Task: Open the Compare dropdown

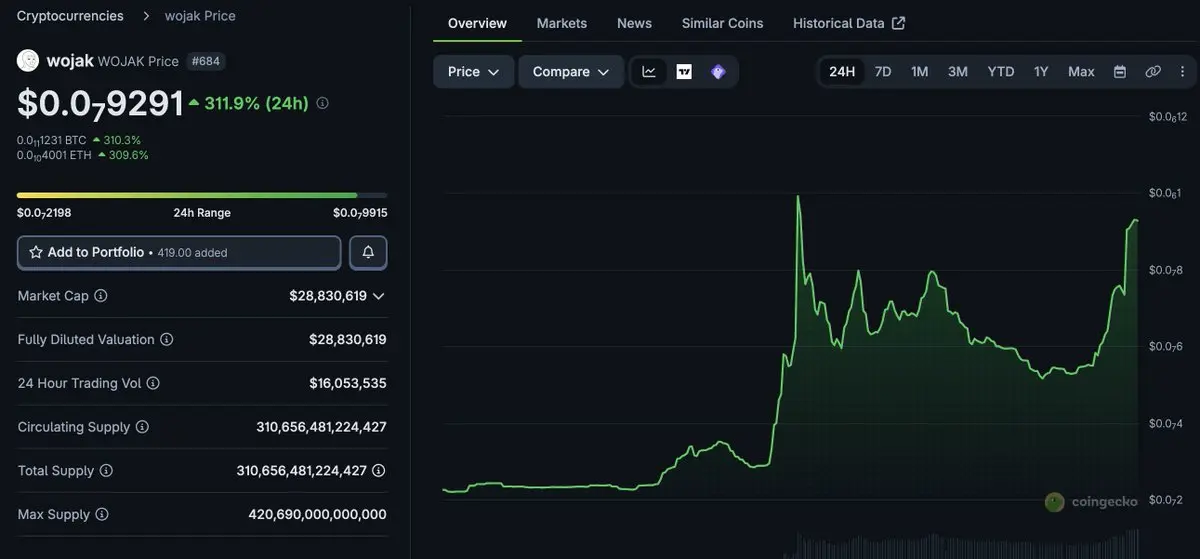Action: [x=571, y=72]
